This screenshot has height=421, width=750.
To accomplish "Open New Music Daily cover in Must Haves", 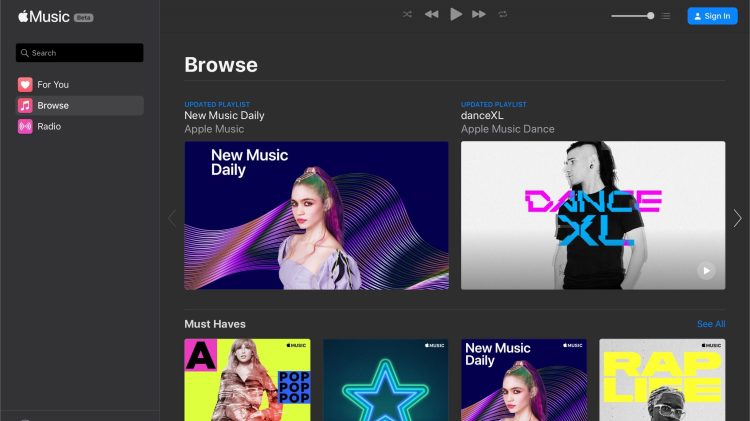I will coord(524,380).
